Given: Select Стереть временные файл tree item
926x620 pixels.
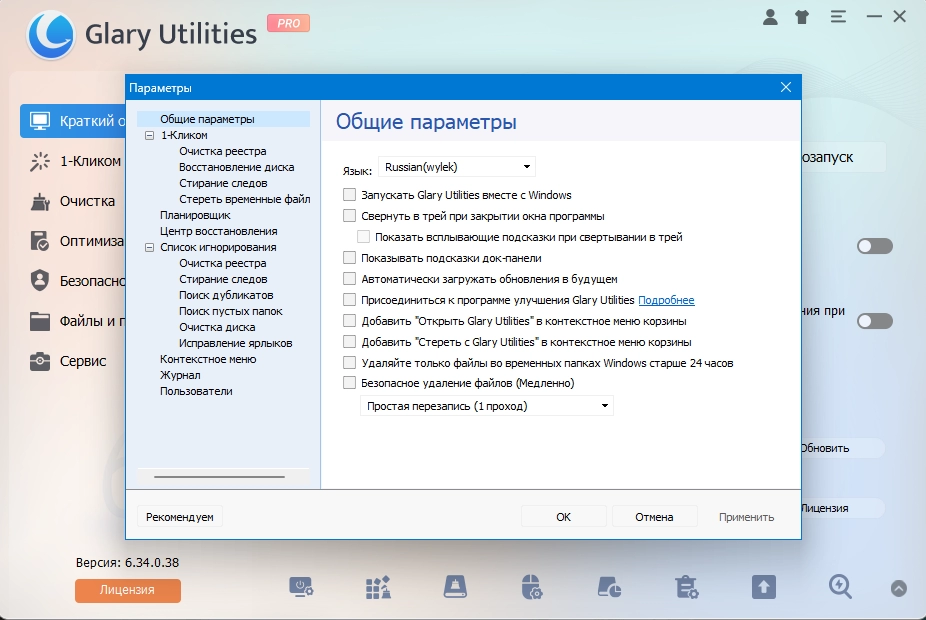Looking at the screenshot, I should [244, 199].
